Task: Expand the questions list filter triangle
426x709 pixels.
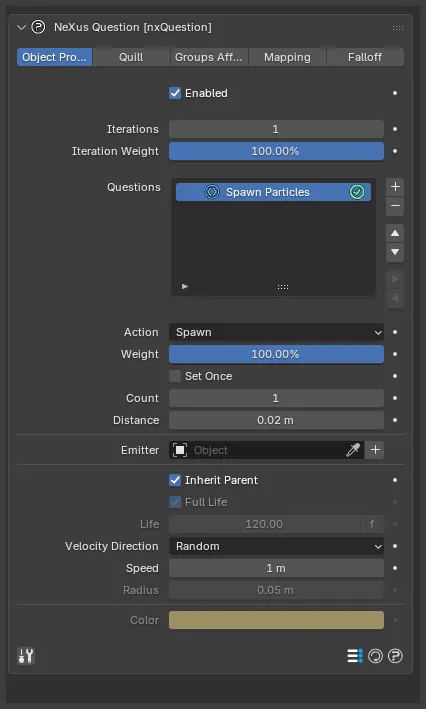Action: 185,287
